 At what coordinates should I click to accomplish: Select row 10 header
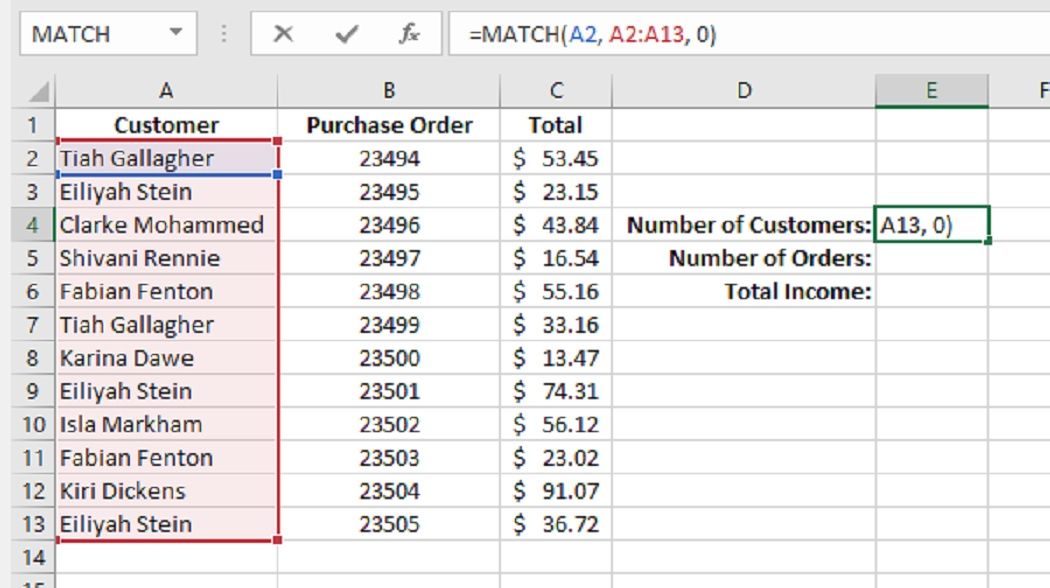(x=33, y=425)
